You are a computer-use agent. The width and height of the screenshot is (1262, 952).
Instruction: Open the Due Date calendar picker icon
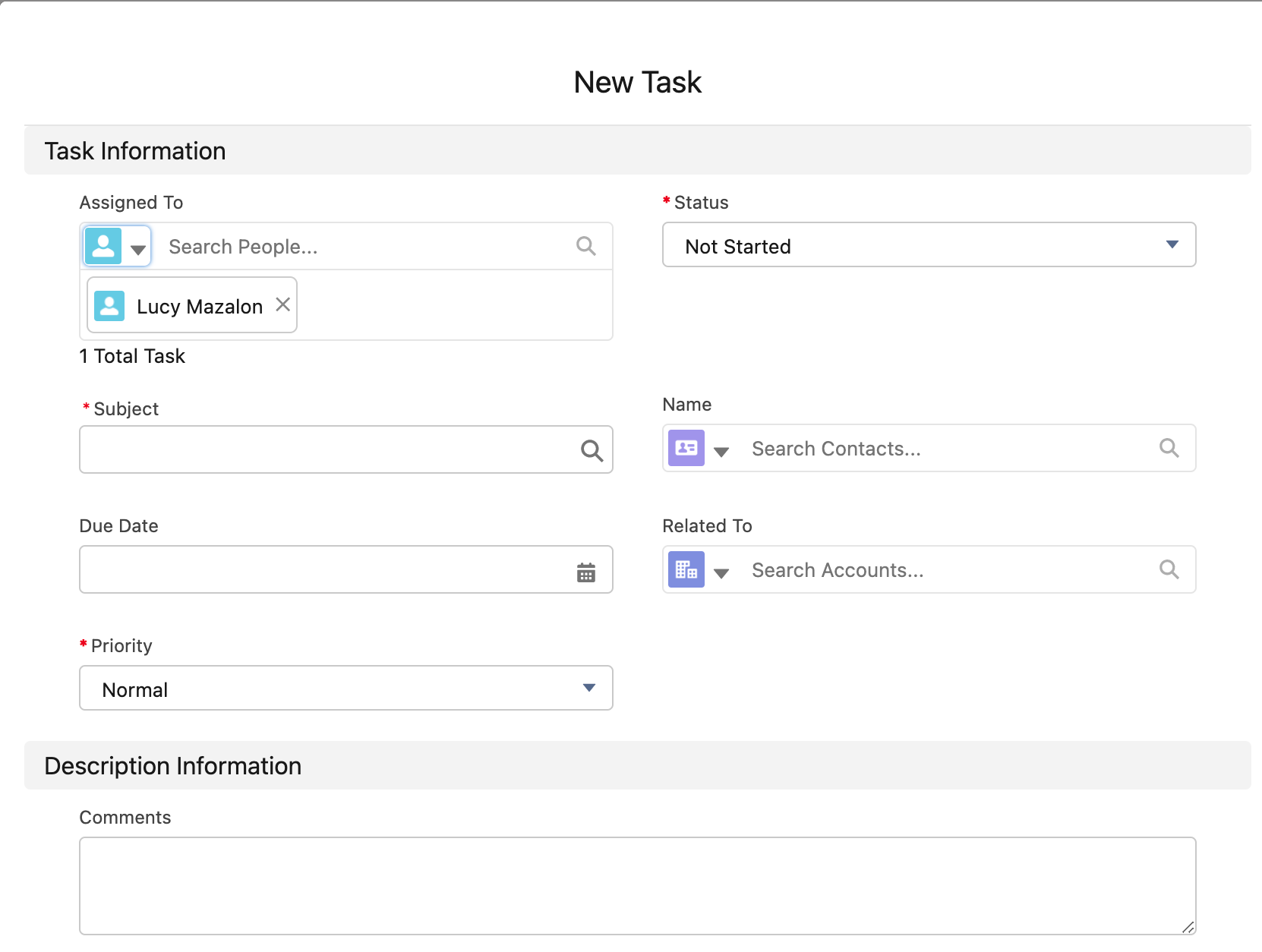pyautogui.click(x=586, y=572)
